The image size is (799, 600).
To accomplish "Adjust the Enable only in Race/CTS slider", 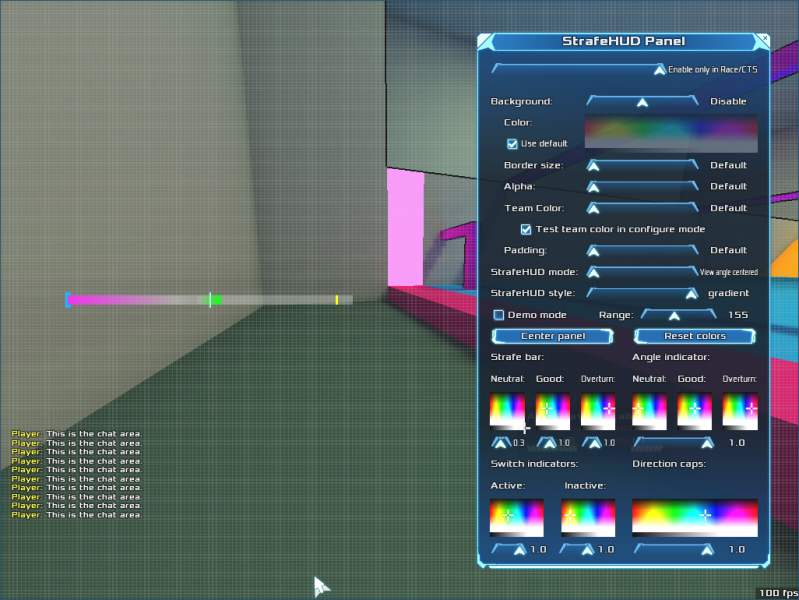I will pyautogui.click(x=579, y=69).
